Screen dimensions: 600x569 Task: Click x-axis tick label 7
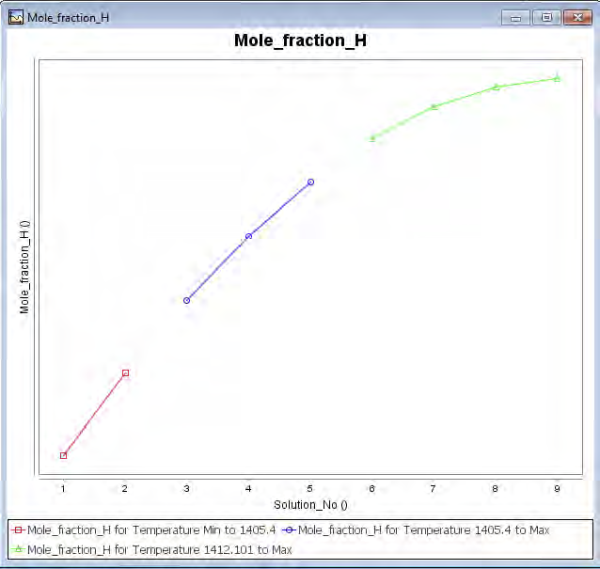coord(433,489)
